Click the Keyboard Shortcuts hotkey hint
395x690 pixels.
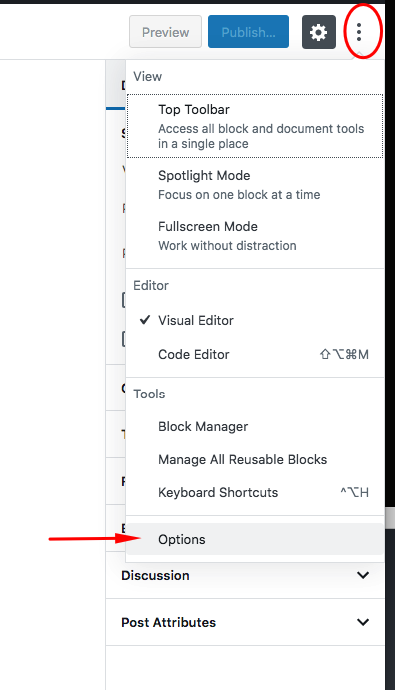[355, 492]
